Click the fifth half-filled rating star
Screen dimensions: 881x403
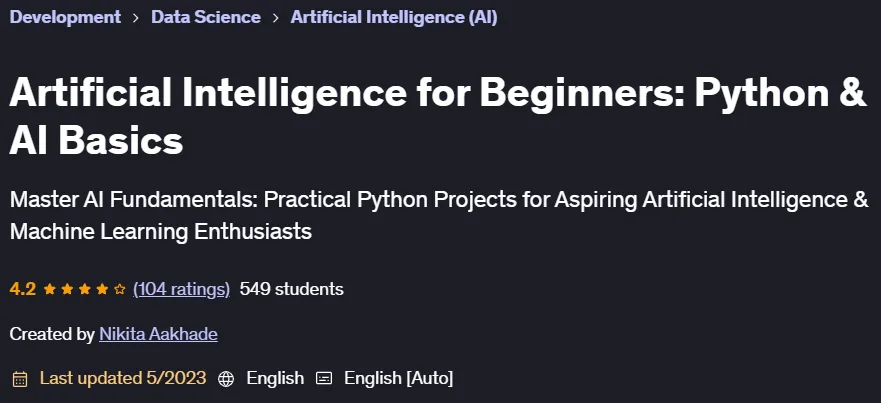click(120, 289)
